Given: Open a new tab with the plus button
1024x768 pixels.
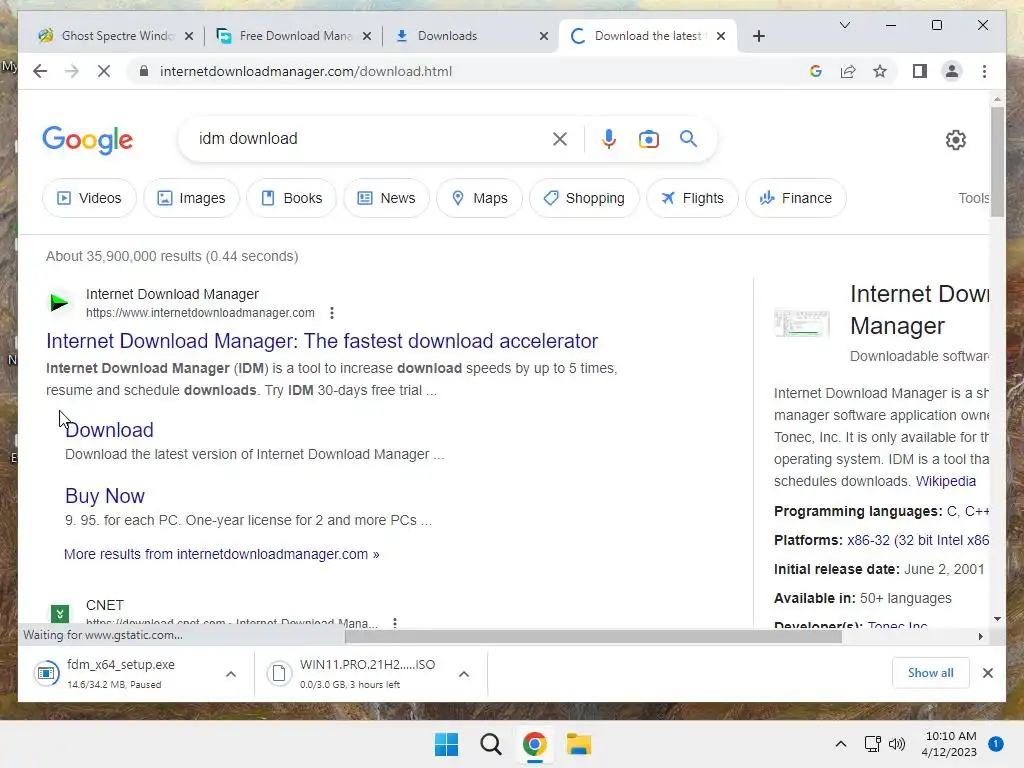Looking at the screenshot, I should click(x=758, y=36).
